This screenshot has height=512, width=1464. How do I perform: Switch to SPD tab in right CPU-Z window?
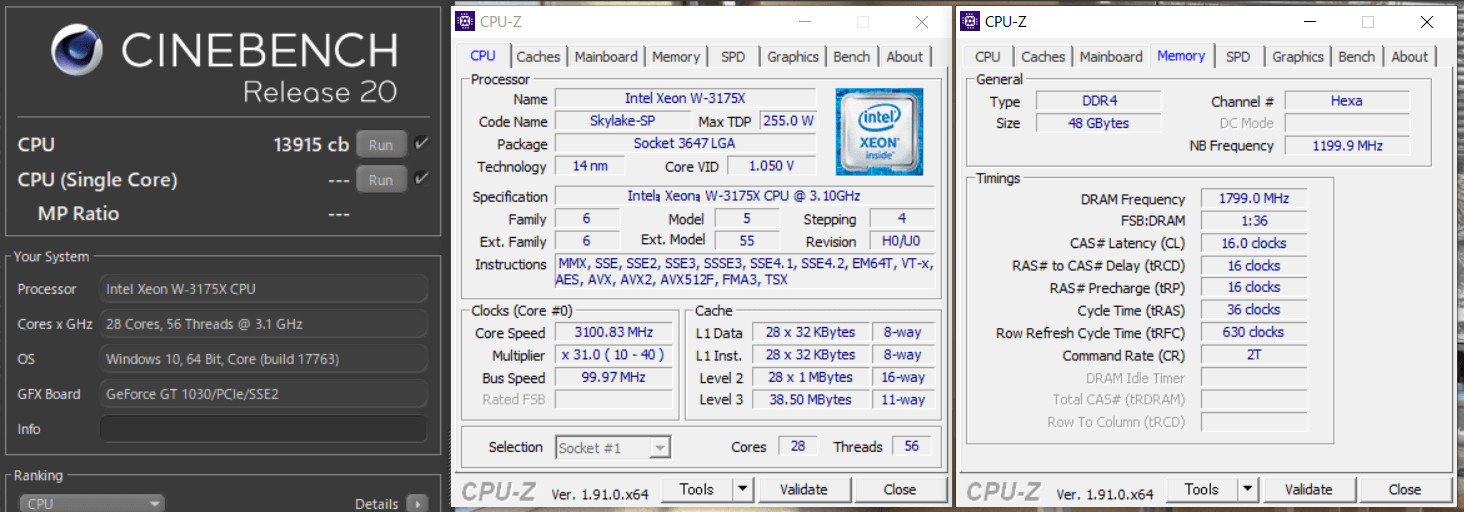coord(1238,57)
